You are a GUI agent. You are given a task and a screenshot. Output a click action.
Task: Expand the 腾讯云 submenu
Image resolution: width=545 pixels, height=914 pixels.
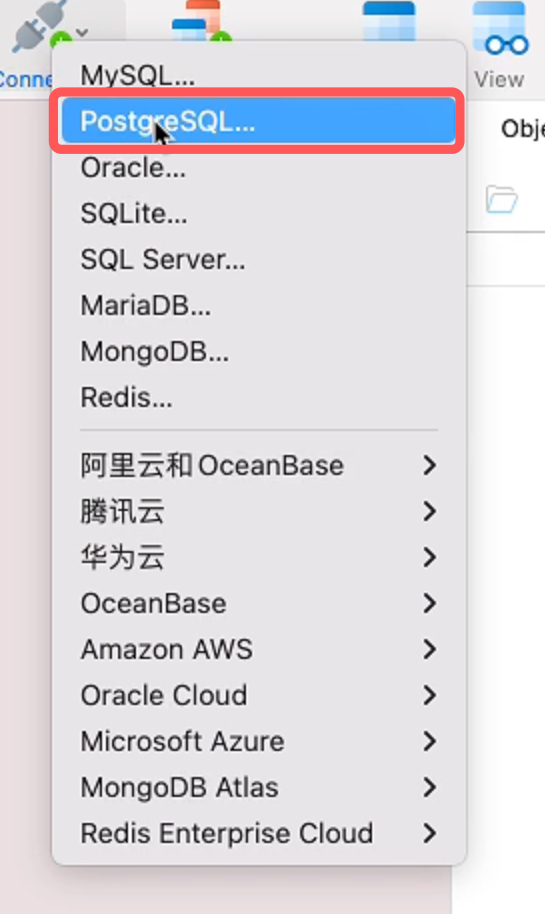259,511
